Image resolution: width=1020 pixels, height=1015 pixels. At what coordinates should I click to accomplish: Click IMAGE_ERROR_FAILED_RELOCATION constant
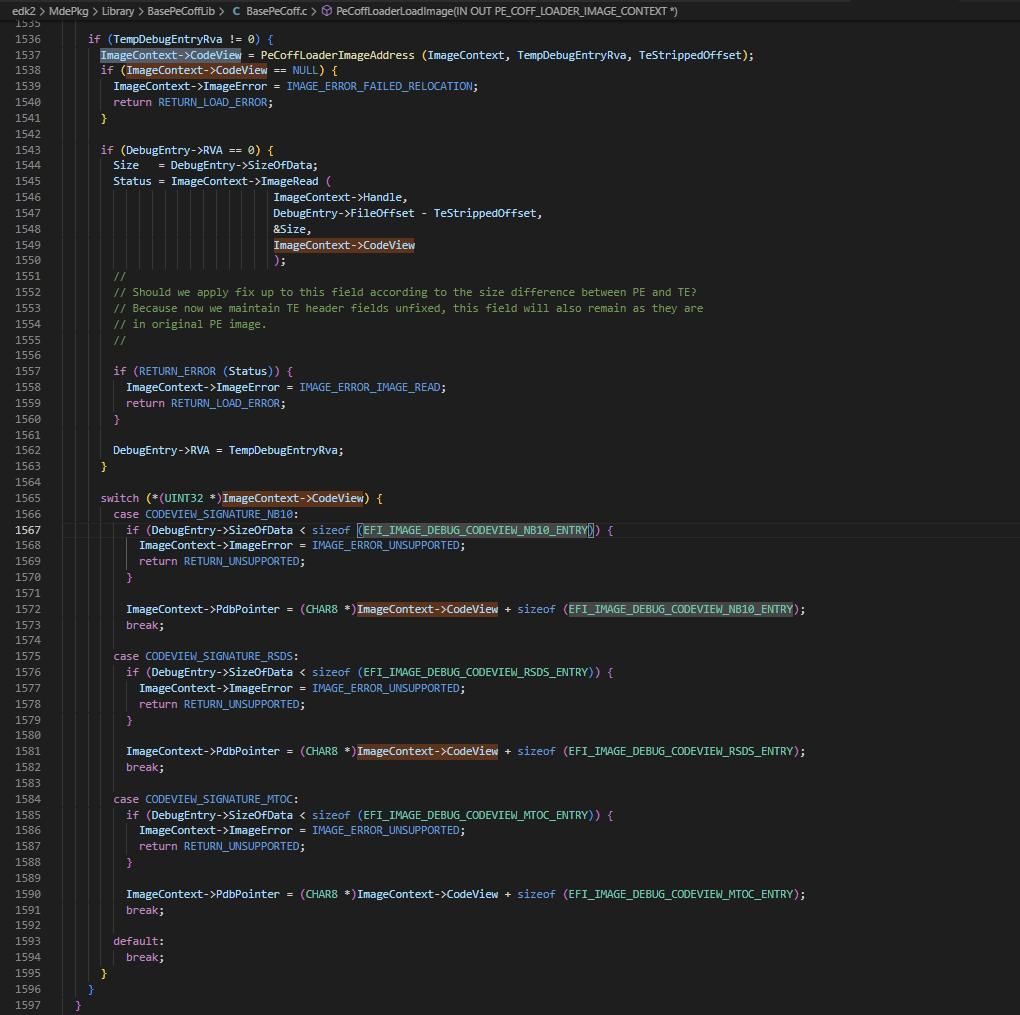click(379, 86)
